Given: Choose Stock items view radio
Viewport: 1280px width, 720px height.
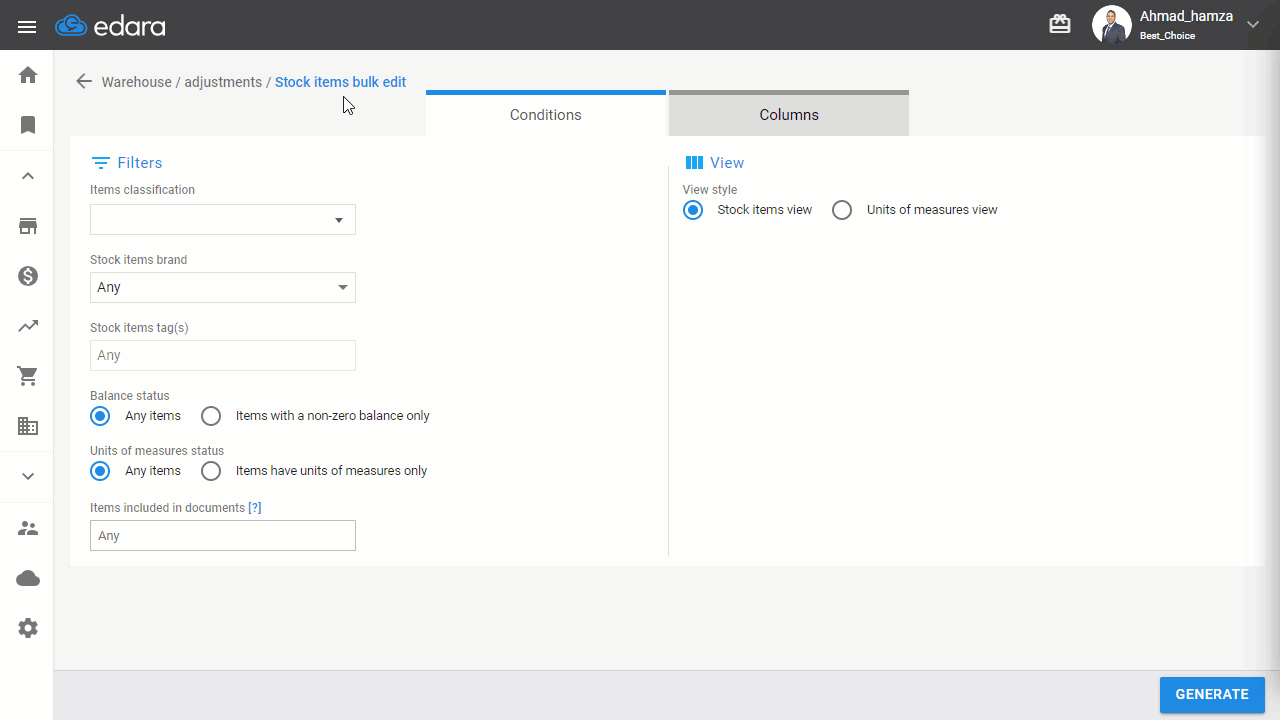Looking at the screenshot, I should click(693, 210).
